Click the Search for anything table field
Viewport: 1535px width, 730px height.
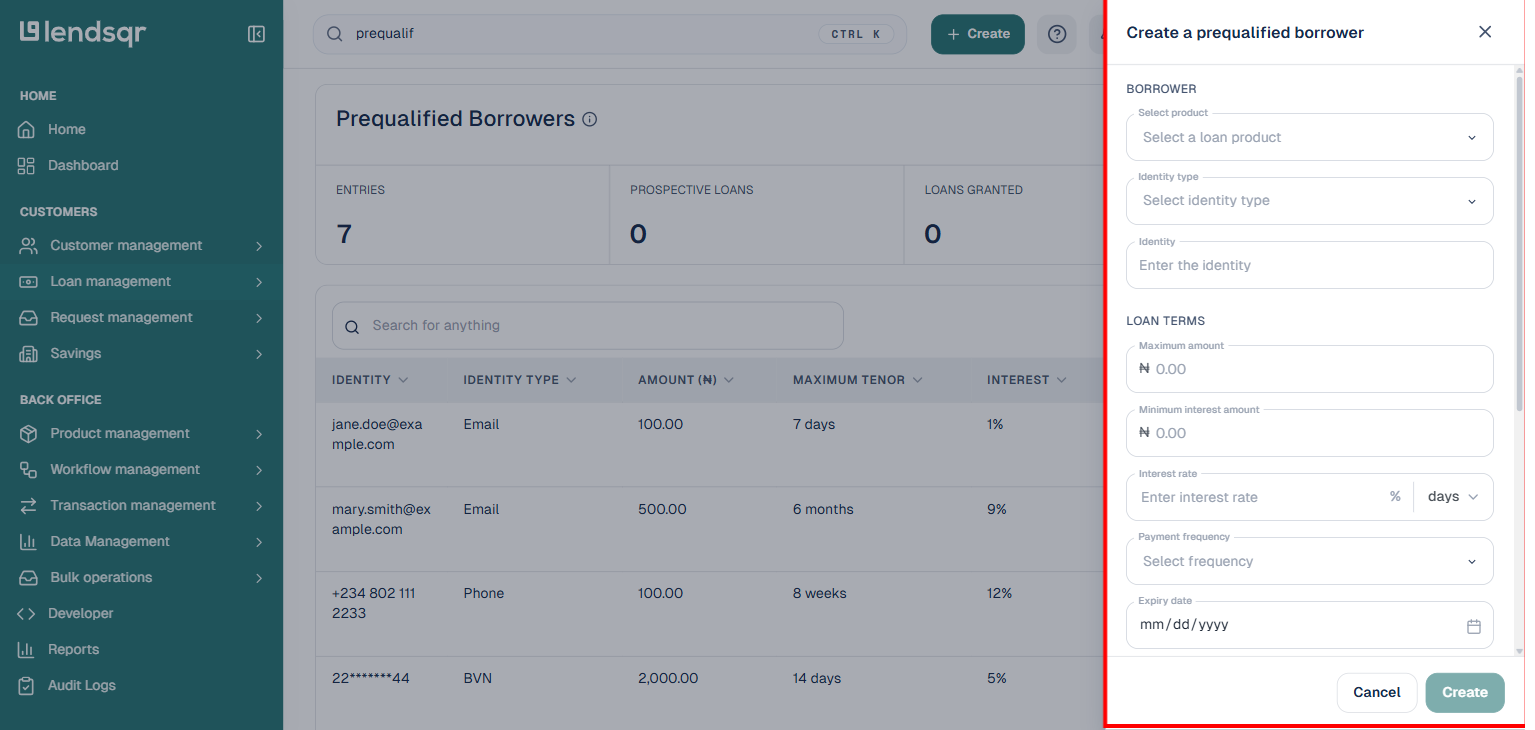click(588, 326)
